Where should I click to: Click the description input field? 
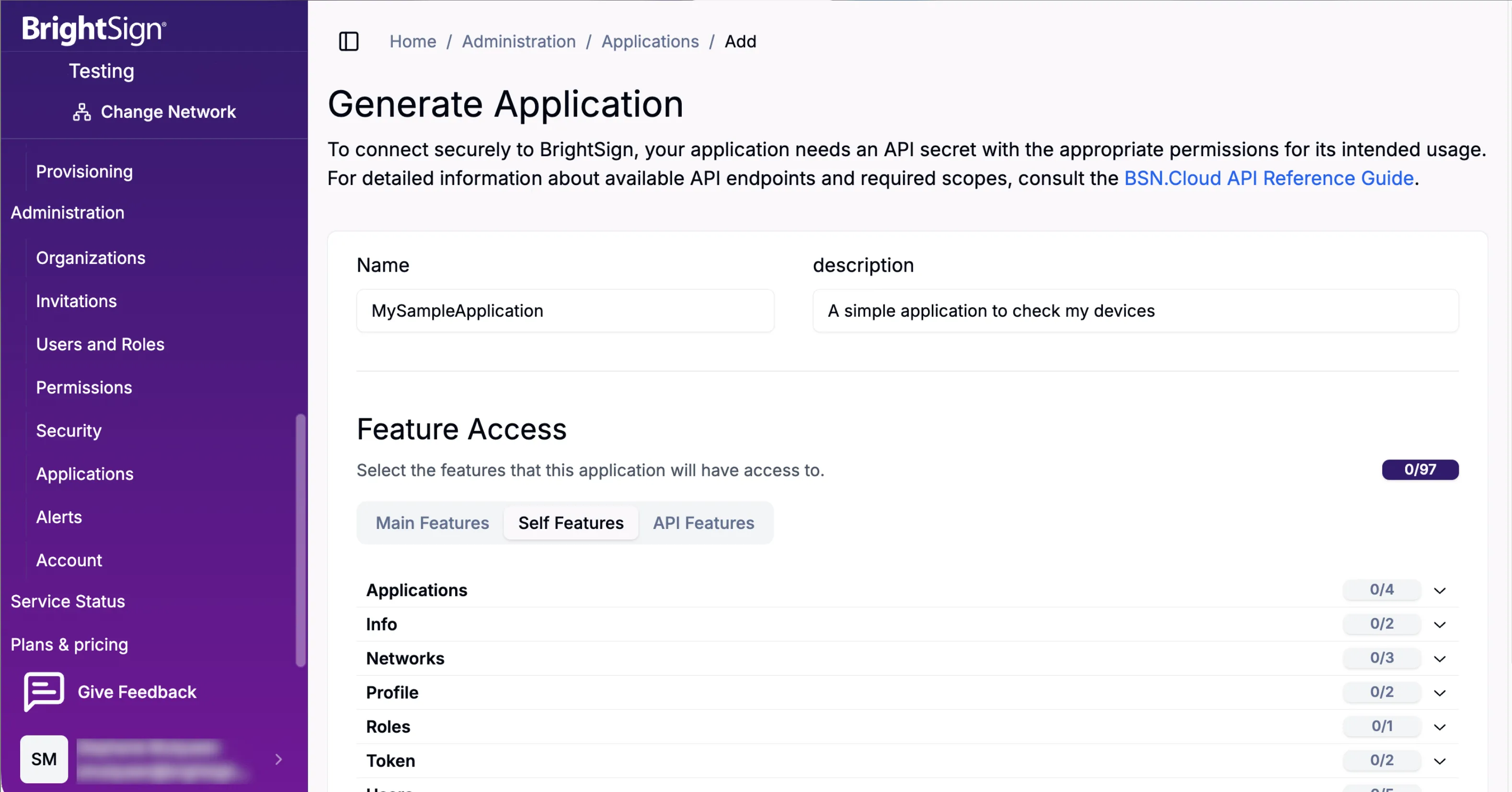point(1135,310)
